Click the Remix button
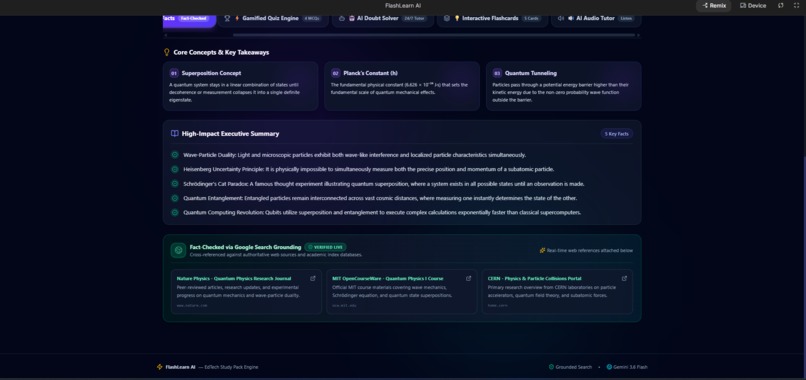The image size is (806, 380). tap(713, 6)
